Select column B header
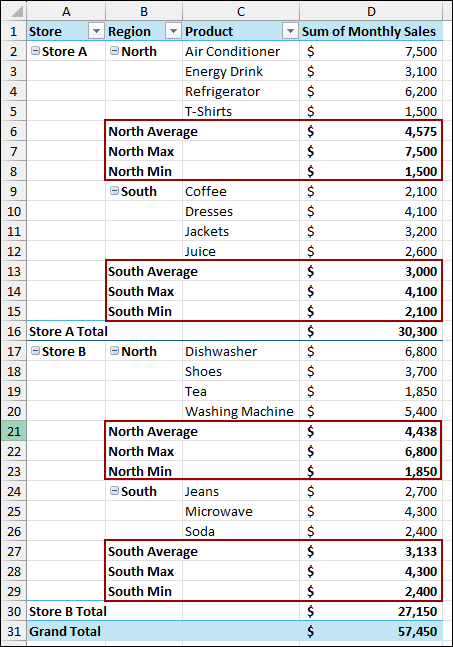The width and height of the screenshot is (453, 647). click(144, 12)
